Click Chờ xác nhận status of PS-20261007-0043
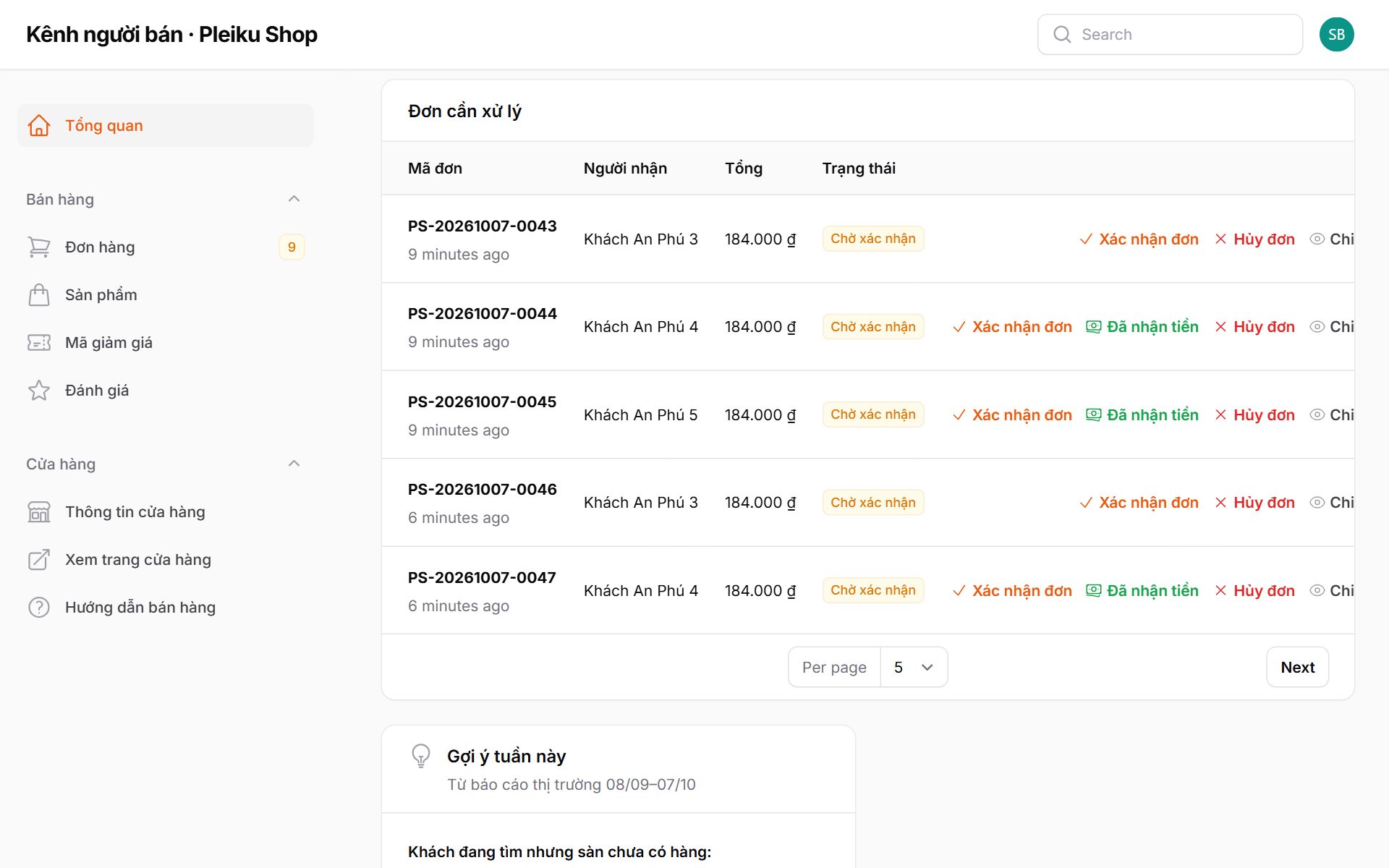The image size is (1389, 868). (873, 239)
